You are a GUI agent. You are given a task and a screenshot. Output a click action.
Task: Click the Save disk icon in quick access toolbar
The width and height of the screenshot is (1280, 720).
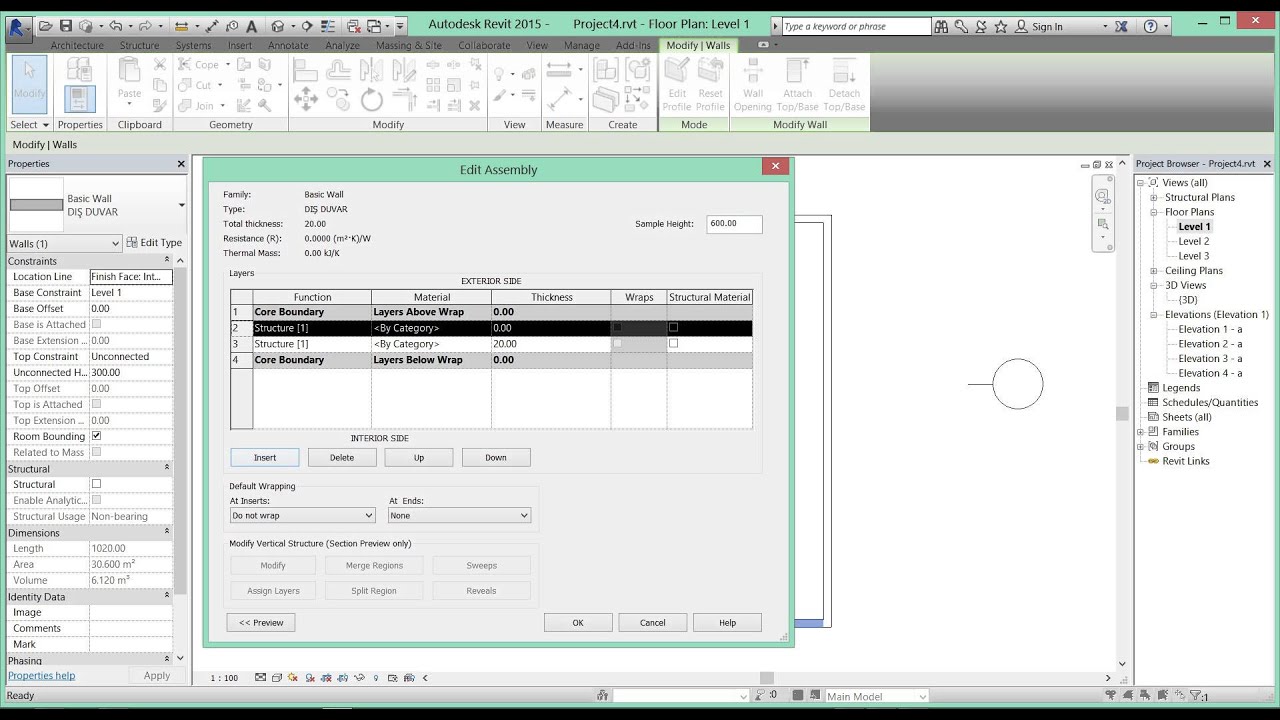point(66,26)
